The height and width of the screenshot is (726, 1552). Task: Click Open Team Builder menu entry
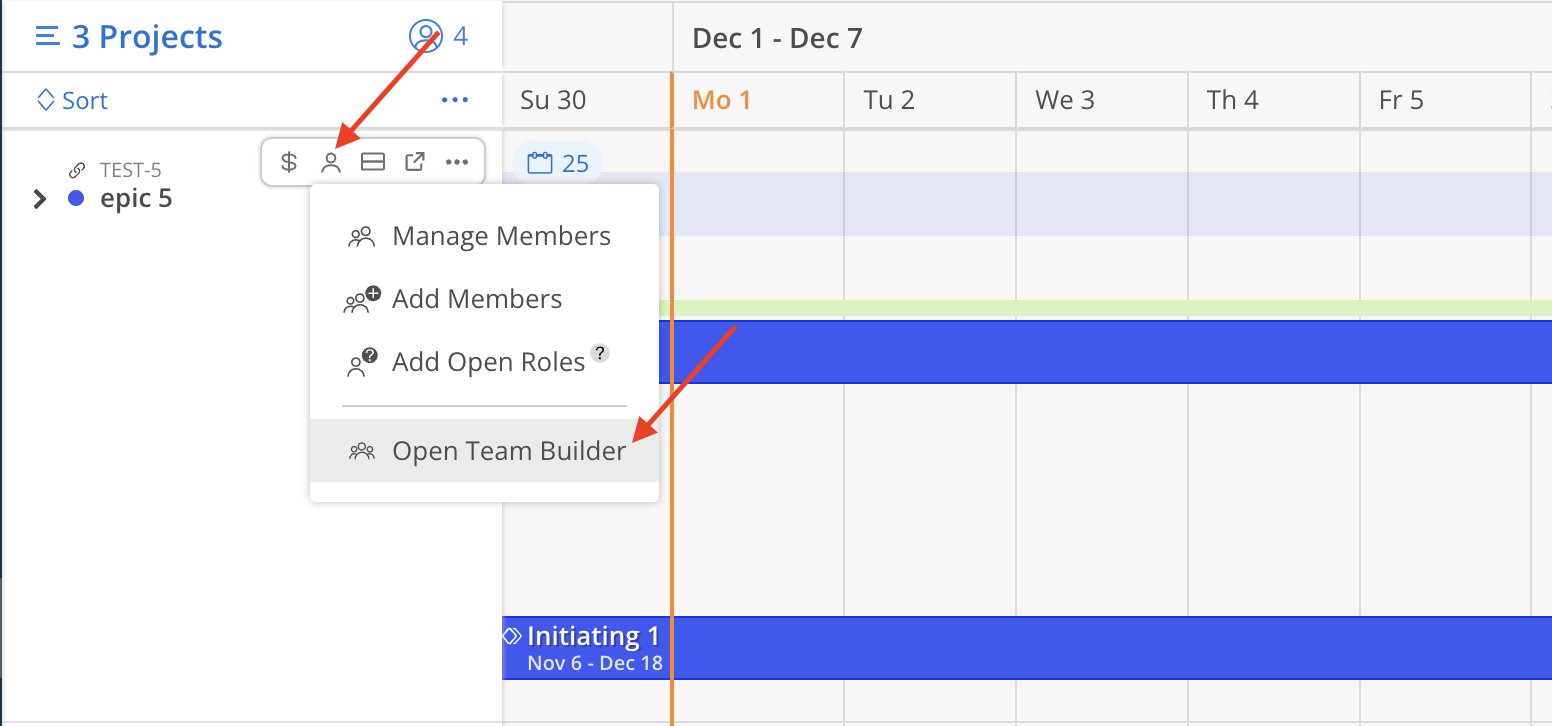pos(509,451)
